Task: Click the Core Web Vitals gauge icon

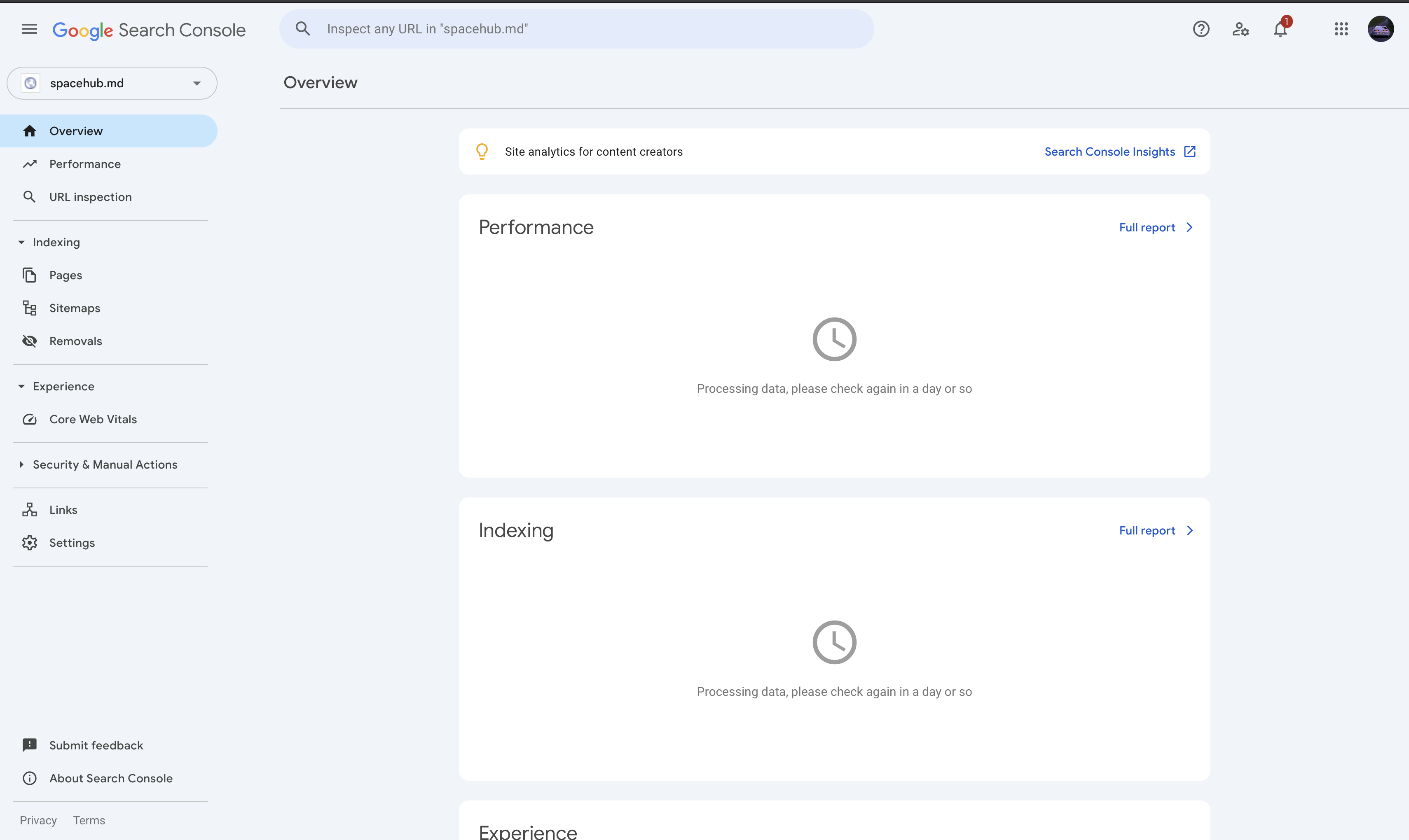Action: coord(29,420)
